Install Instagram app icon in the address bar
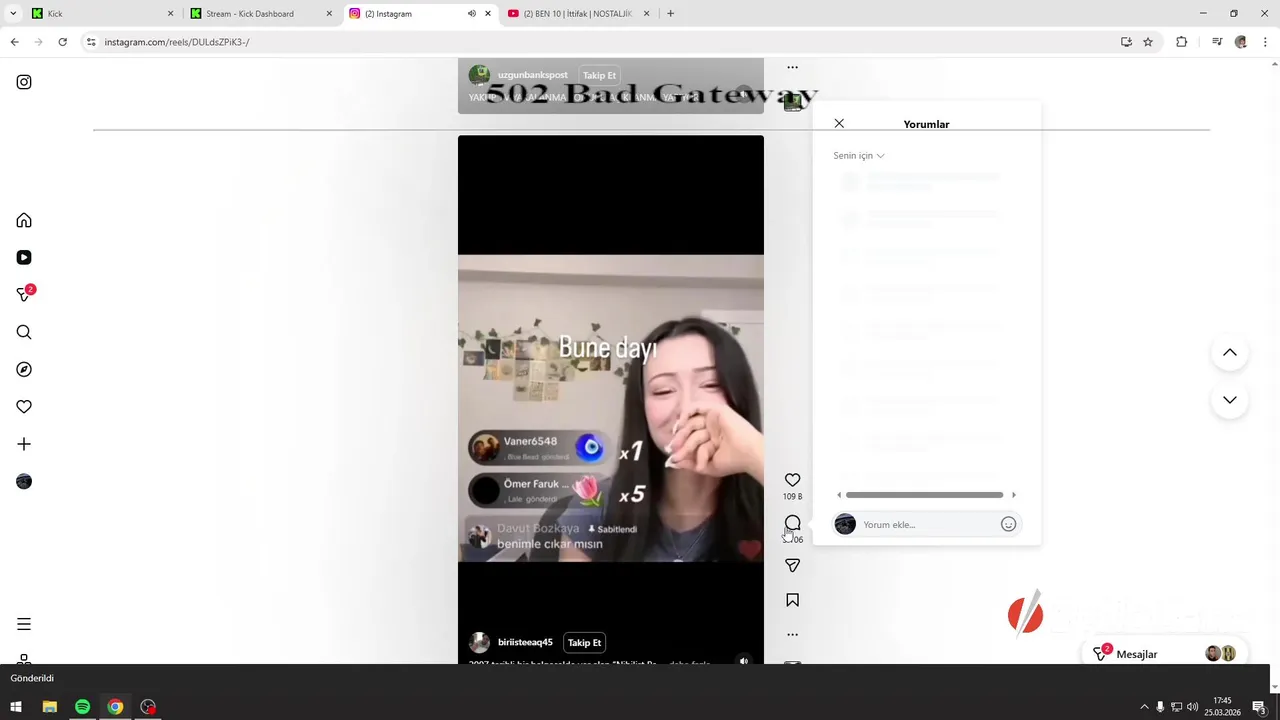 1126,42
